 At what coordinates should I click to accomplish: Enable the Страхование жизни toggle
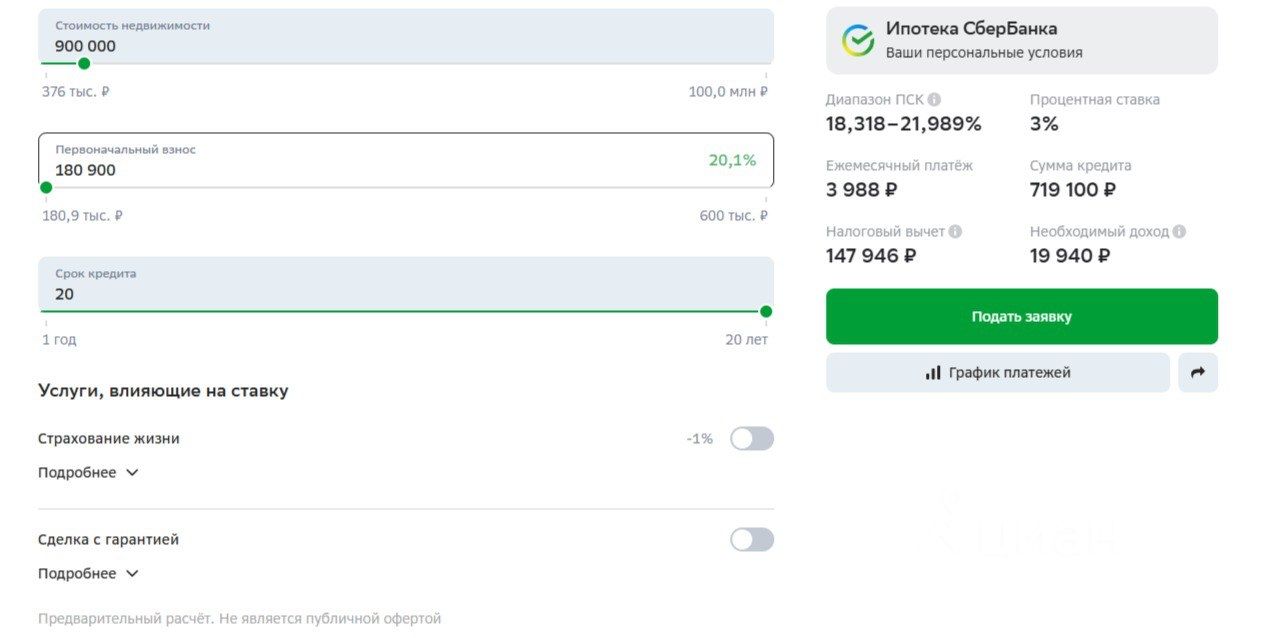(x=751, y=439)
